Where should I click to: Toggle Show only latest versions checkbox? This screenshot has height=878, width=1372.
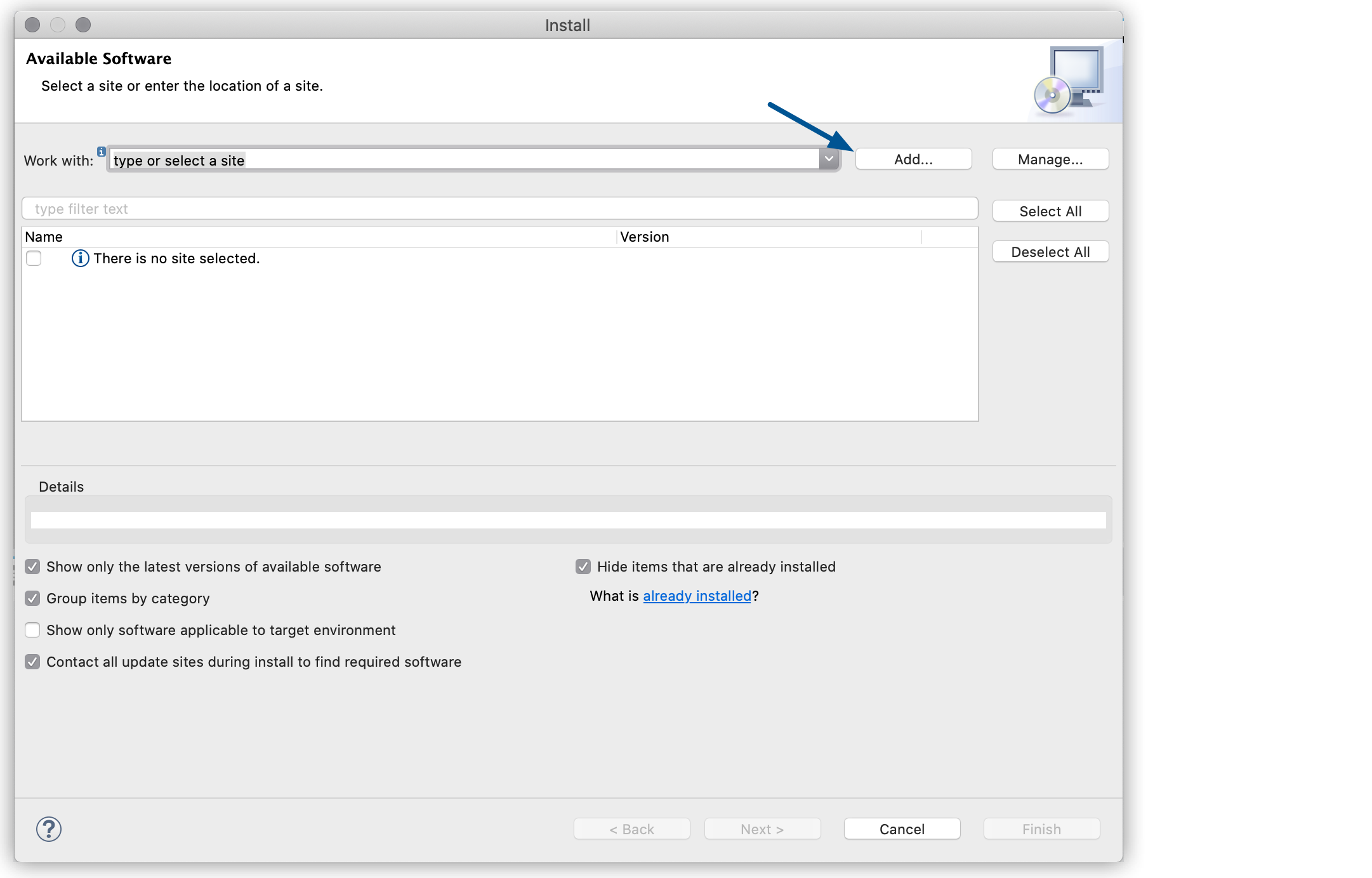click(32, 566)
